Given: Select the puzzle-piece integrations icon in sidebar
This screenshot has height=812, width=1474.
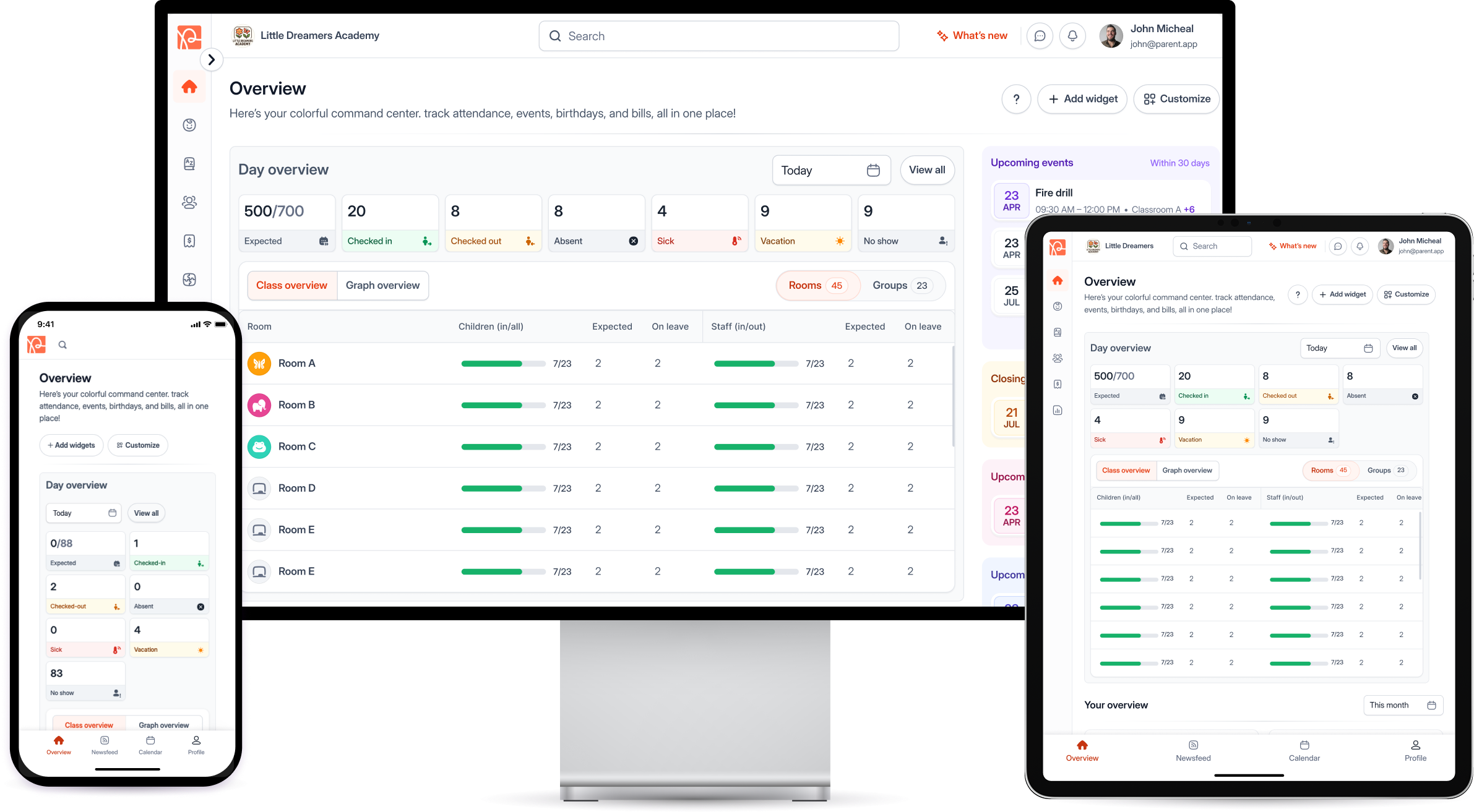Looking at the screenshot, I should coord(189,280).
